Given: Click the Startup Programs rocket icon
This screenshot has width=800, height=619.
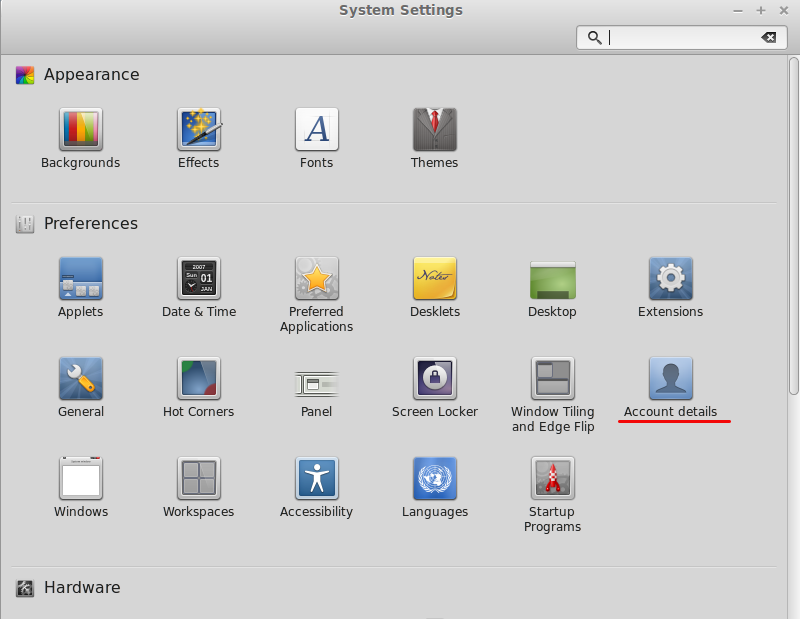Looking at the screenshot, I should pos(552,479).
